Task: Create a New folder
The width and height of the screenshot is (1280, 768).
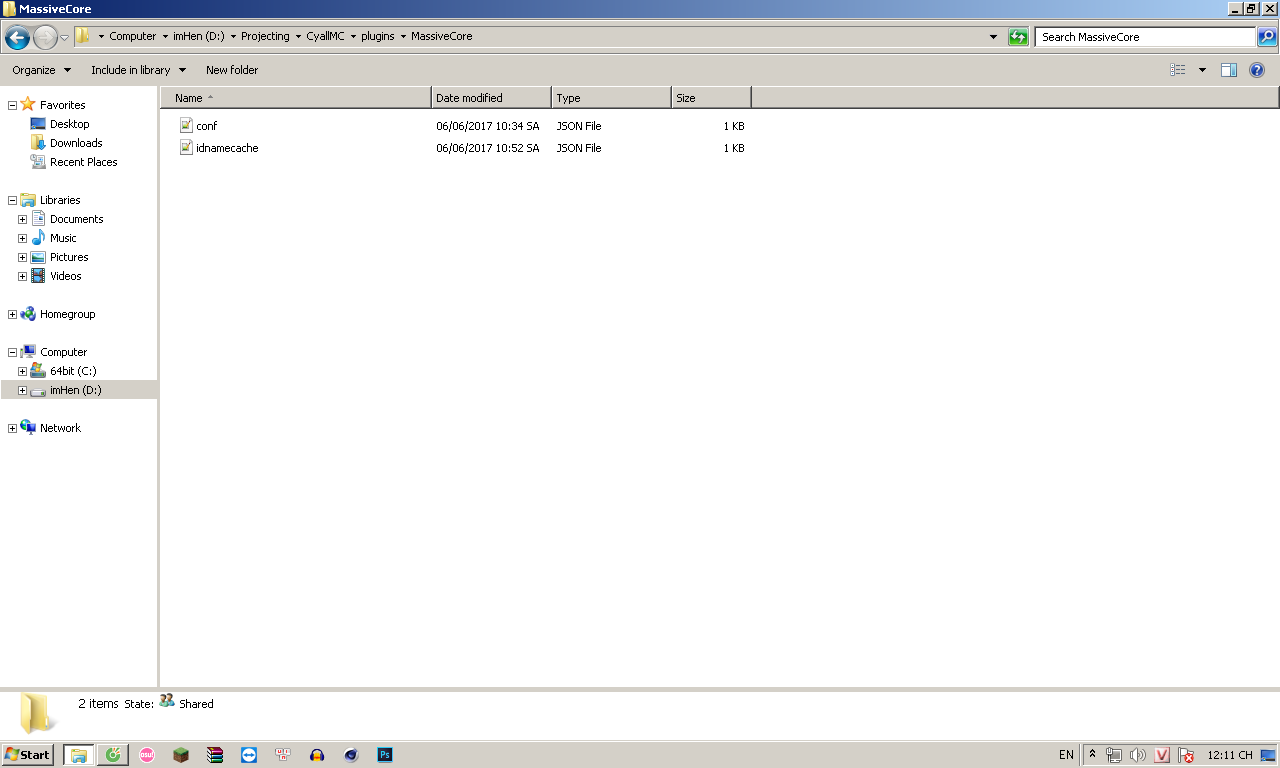Action: (x=232, y=70)
